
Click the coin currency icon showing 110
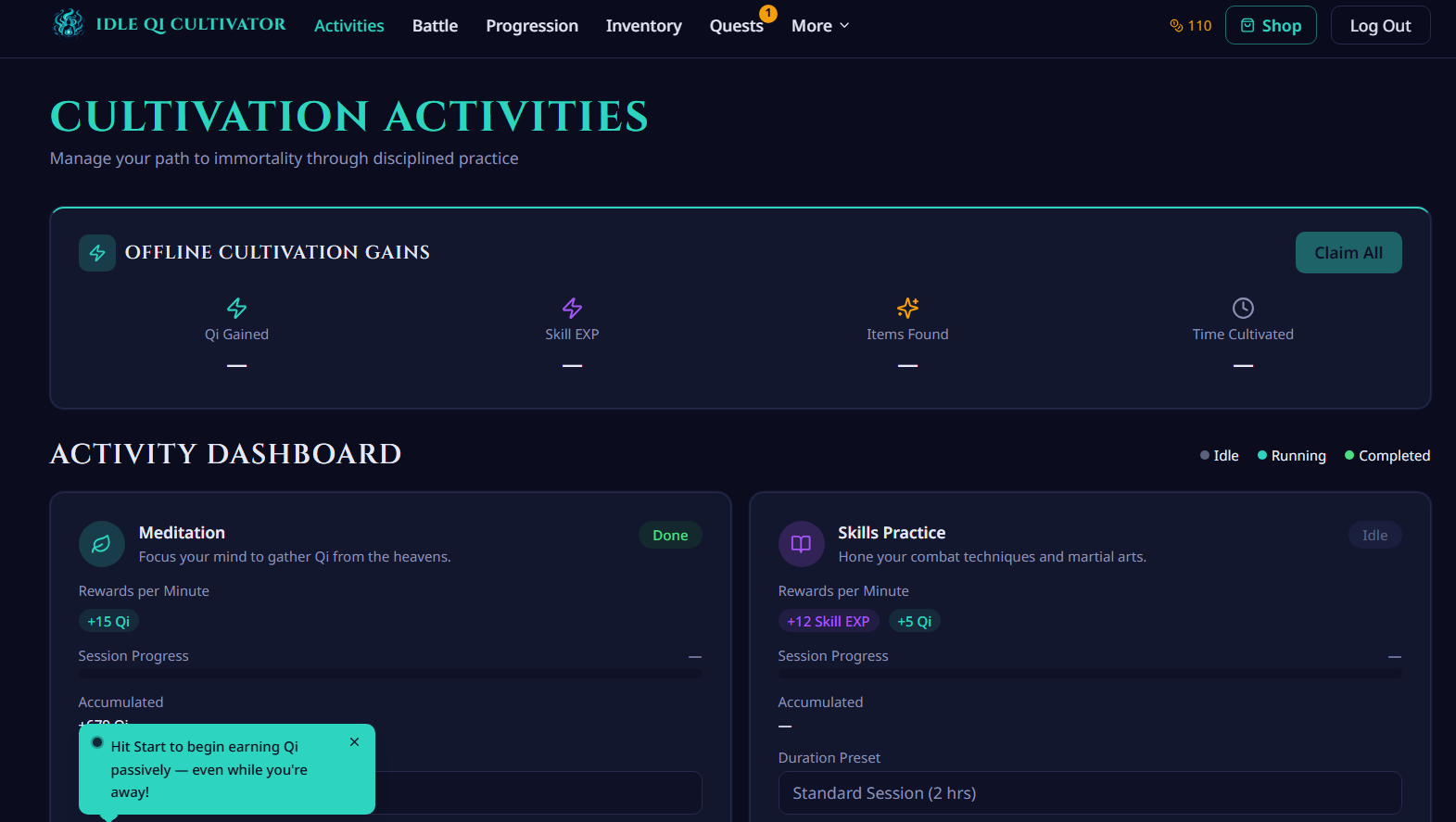[1176, 26]
